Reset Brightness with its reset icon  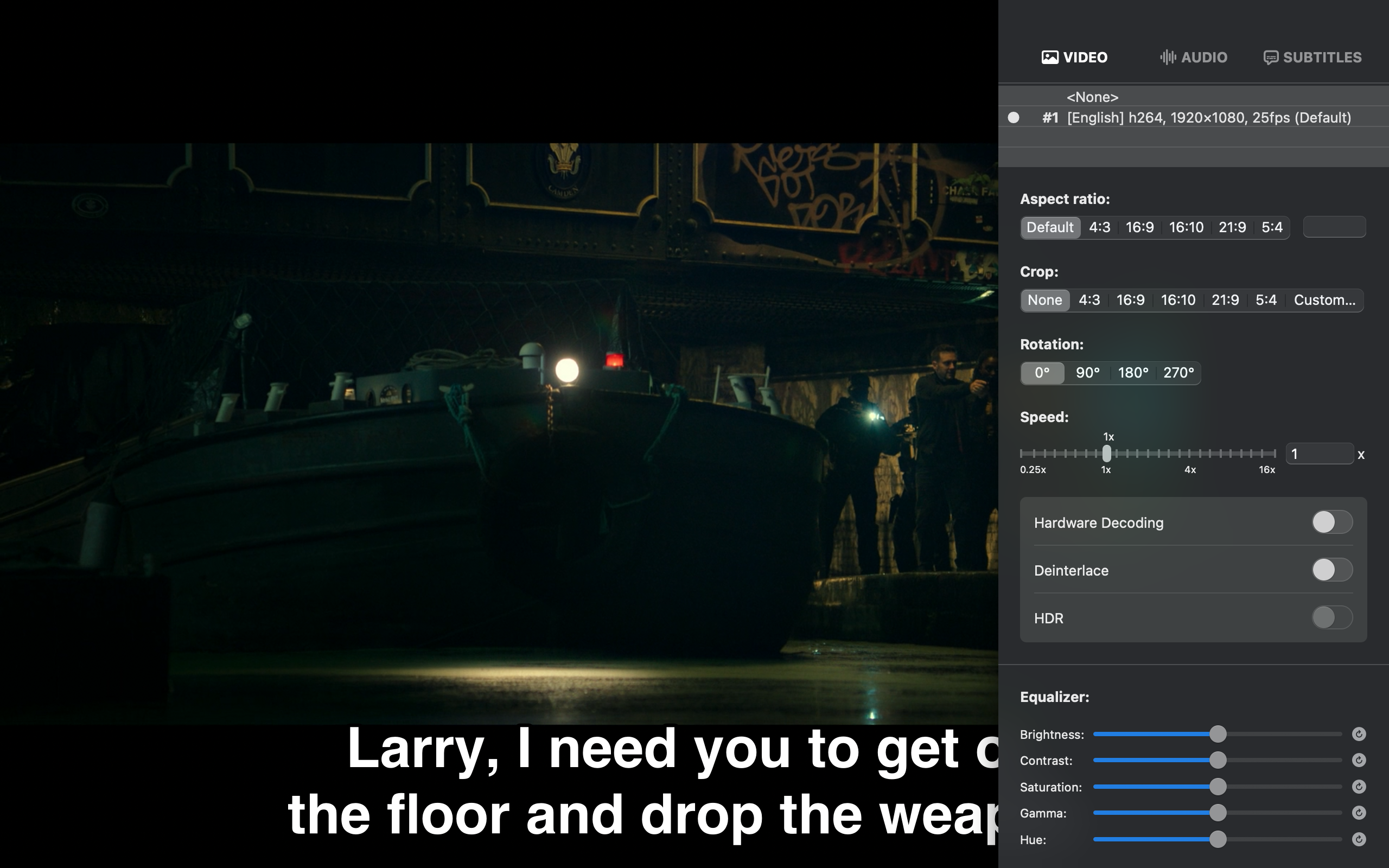click(x=1359, y=734)
